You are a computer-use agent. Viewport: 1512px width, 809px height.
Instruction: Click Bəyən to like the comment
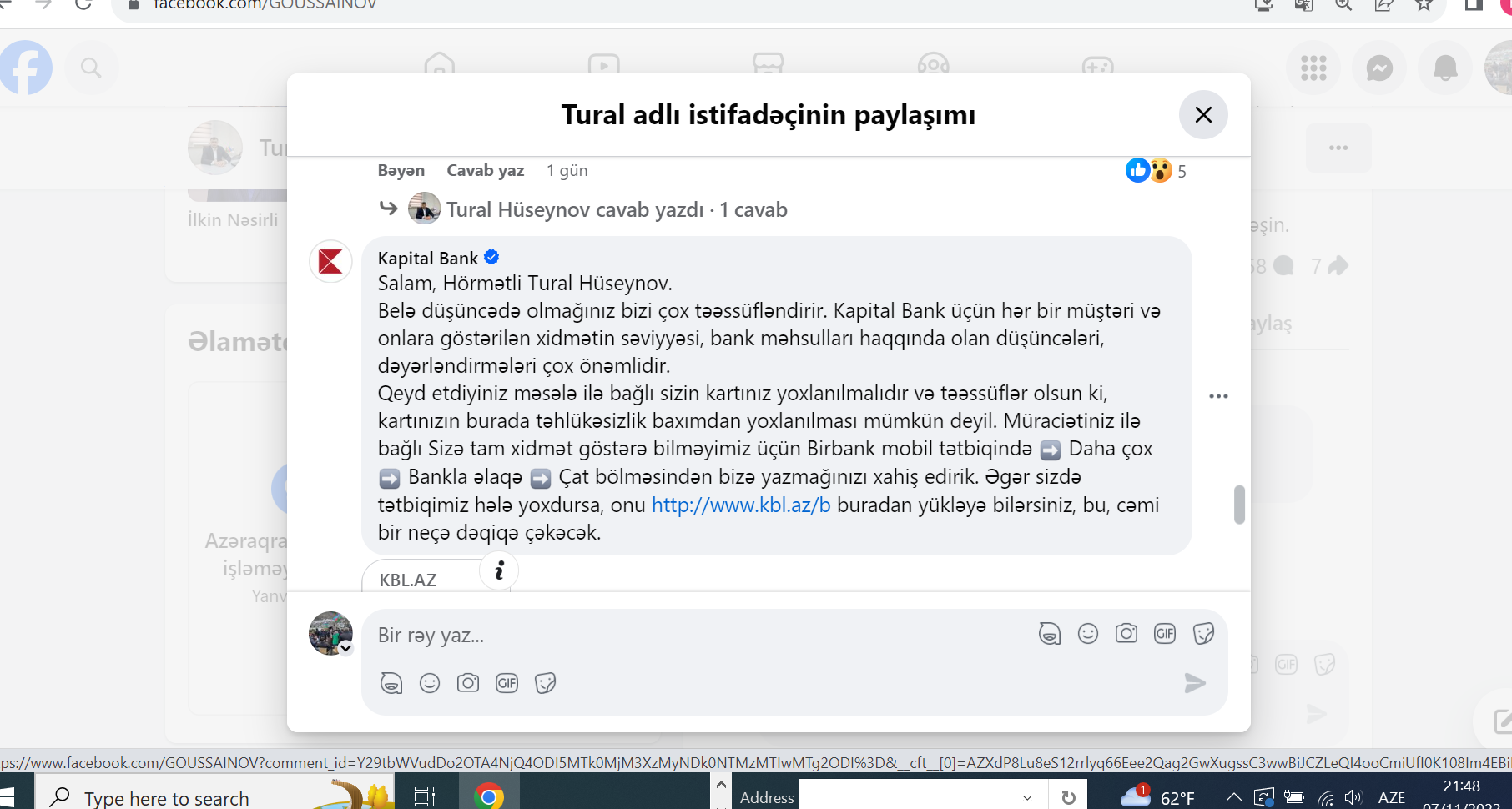pyautogui.click(x=401, y=170)
